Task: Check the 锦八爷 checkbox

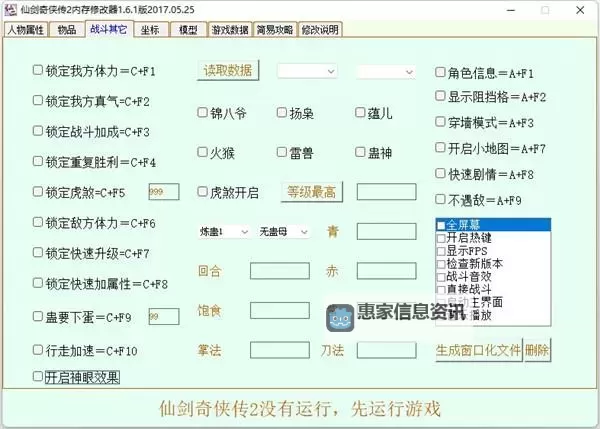Action: point(202,113)
